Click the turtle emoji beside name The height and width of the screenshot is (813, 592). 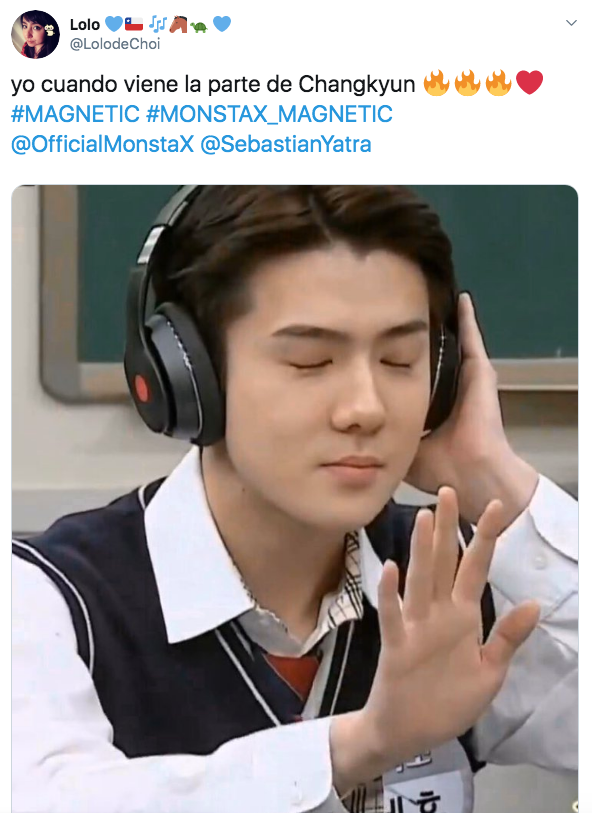point(199,25)
